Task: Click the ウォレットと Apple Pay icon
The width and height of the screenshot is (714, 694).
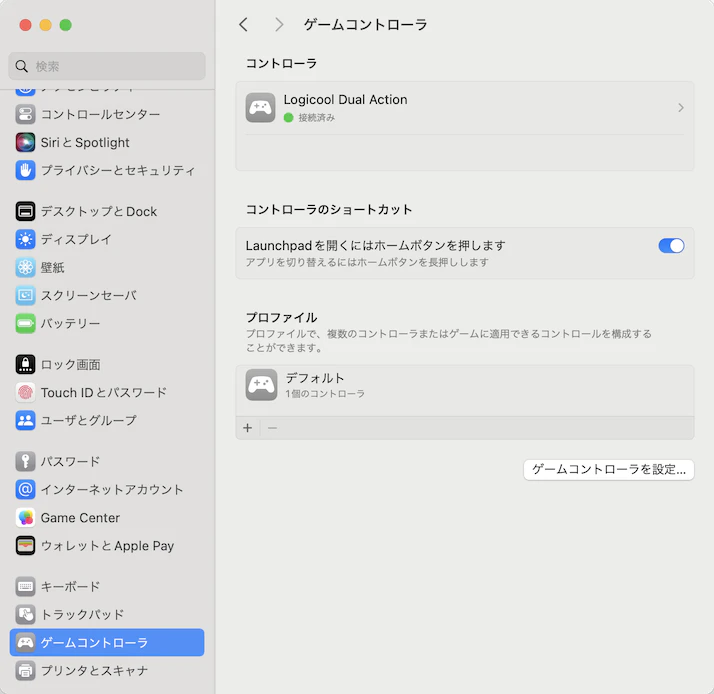Action: [25, 546]
